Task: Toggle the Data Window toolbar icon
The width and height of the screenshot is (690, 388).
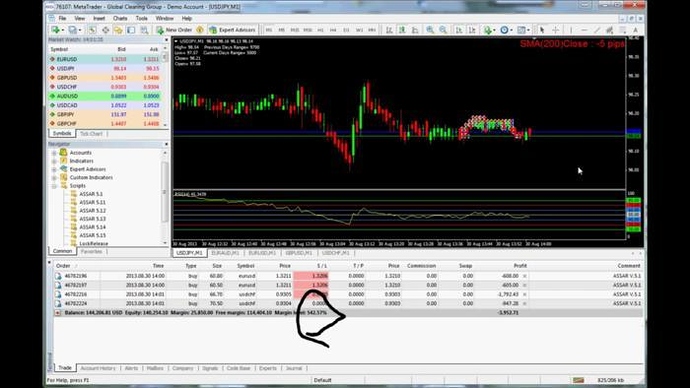Action: coord(106,30)
